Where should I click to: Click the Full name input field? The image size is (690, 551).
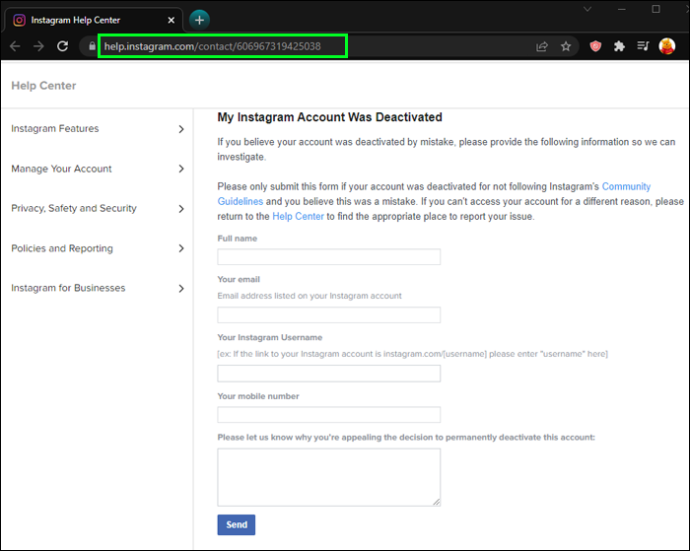[x=329, y=257]
